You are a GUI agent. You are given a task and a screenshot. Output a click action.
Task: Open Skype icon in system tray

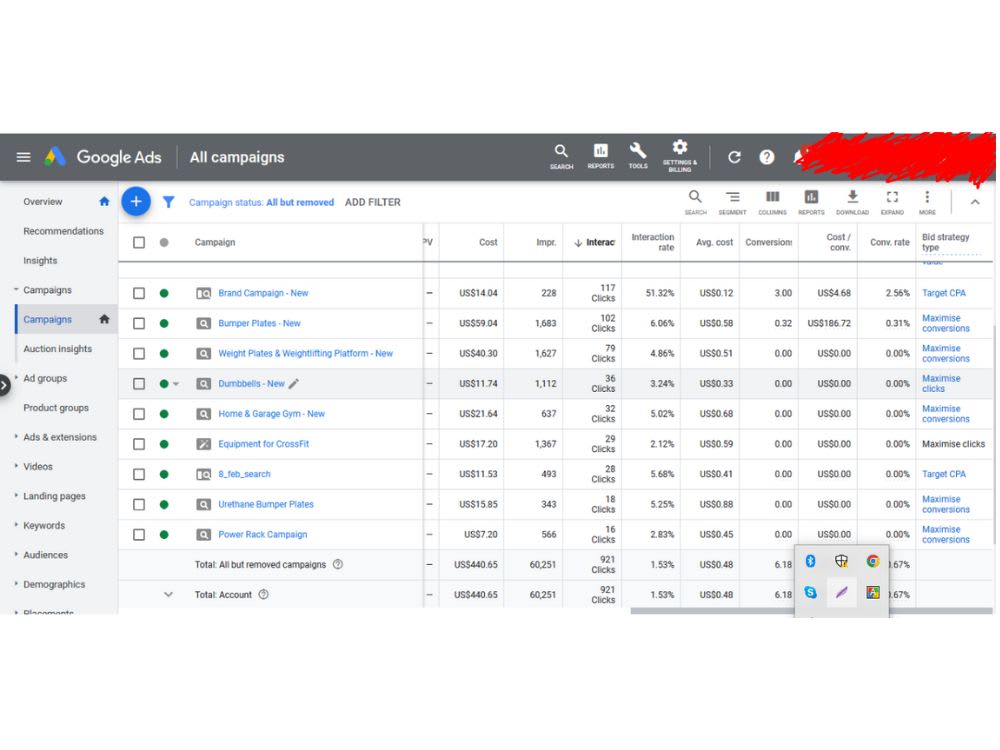pyautogui.click(x=811, y=592)
